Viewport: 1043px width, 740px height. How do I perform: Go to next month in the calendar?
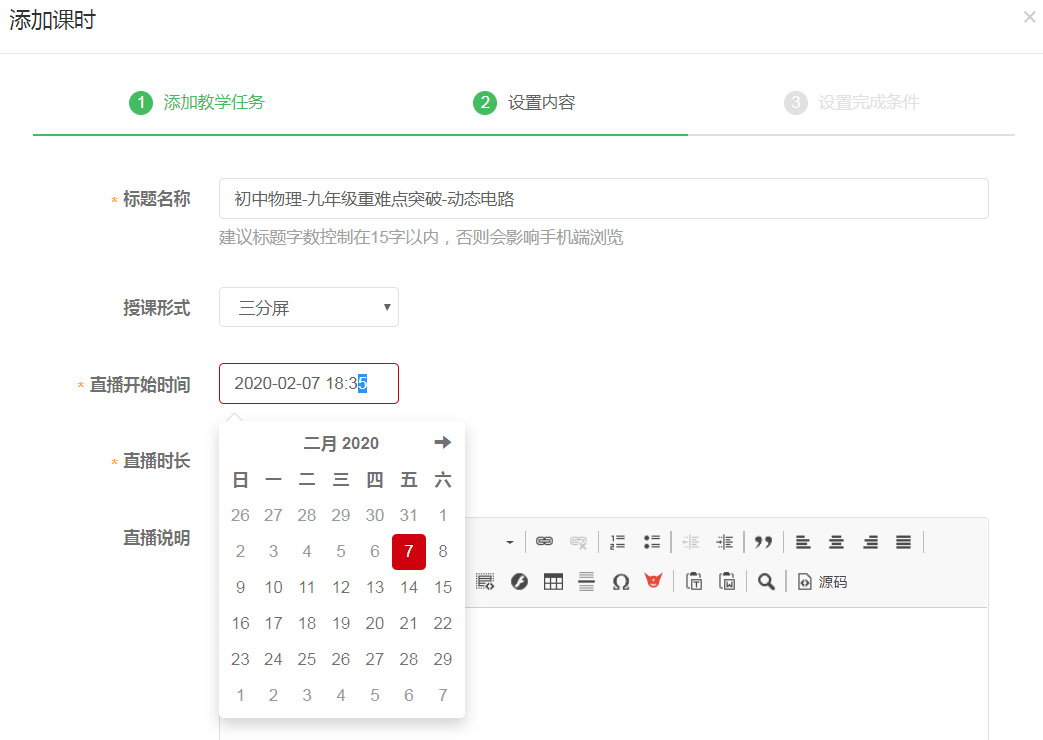click(442, 443)
